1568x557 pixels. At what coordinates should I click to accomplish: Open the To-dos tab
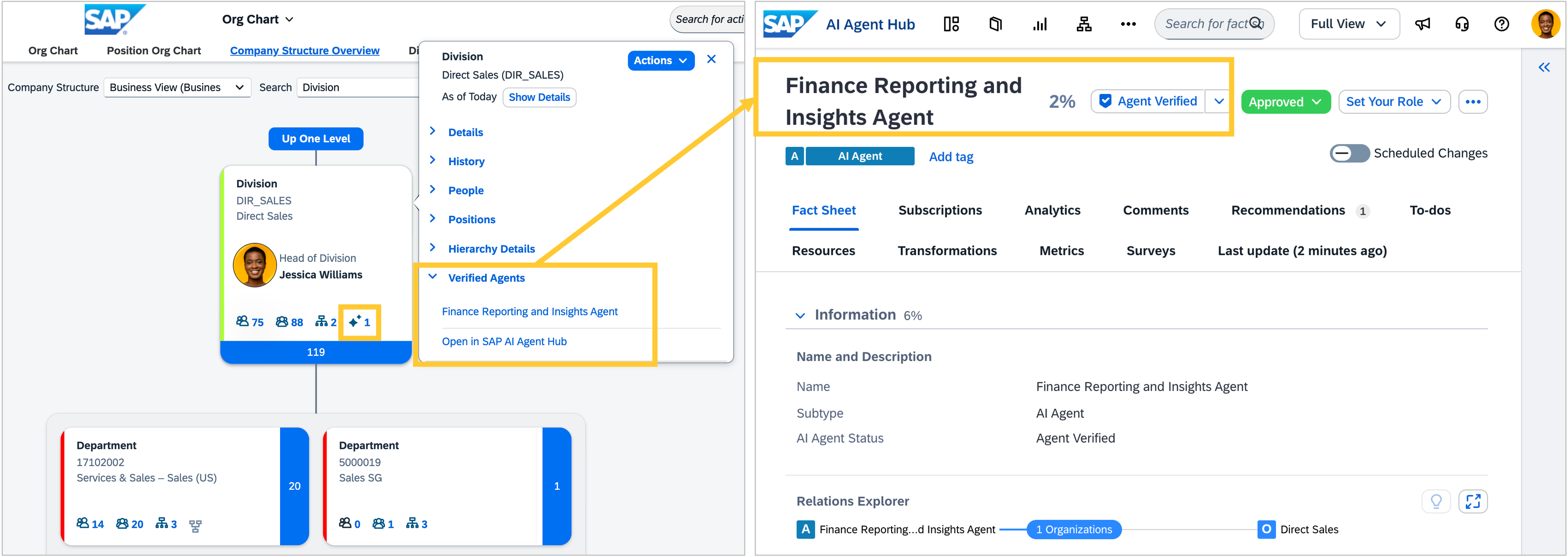(x=1430, y=210)
